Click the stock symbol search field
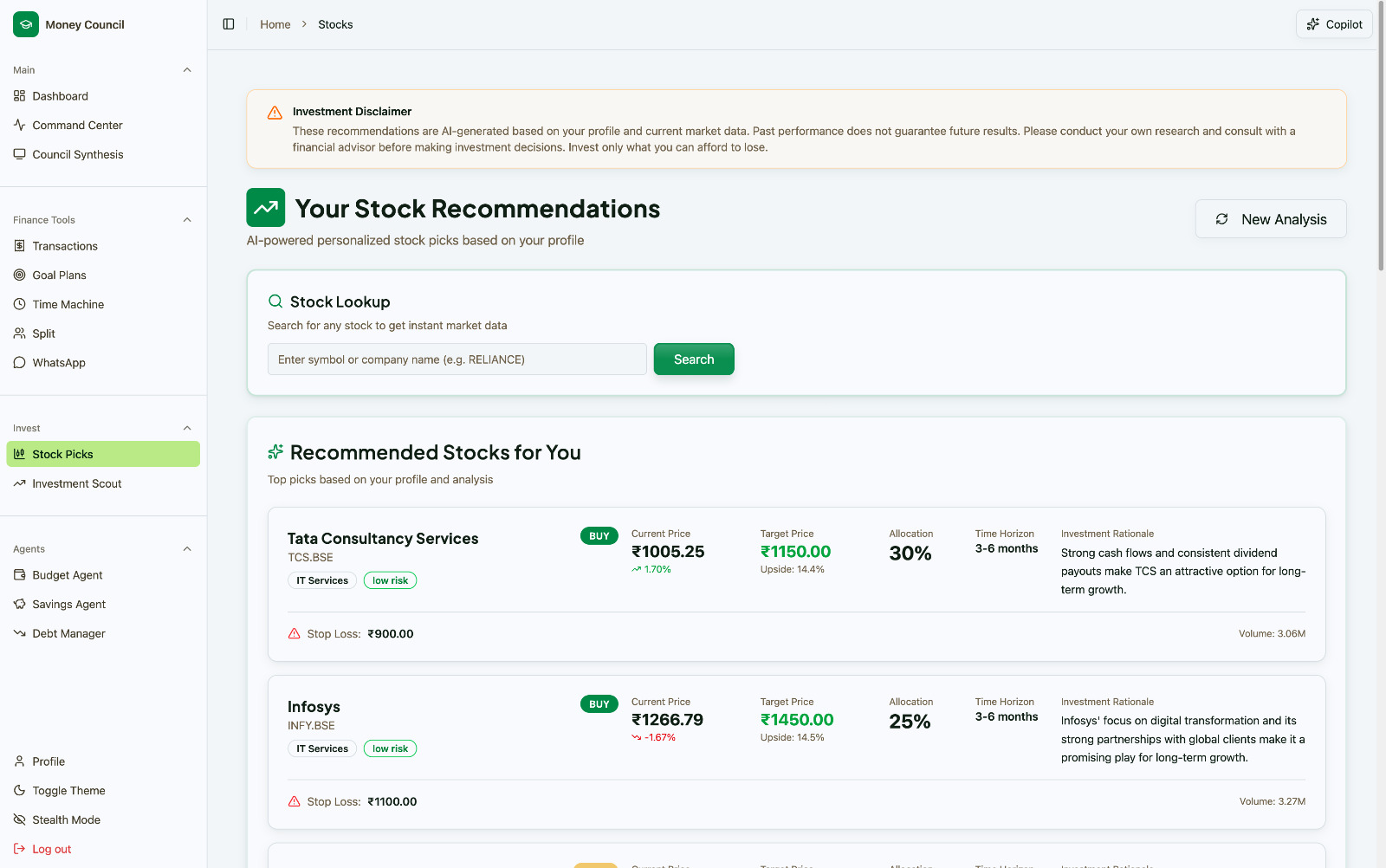Image resolution: width=1386 pixels, height=868 pixels. [457, 360]
